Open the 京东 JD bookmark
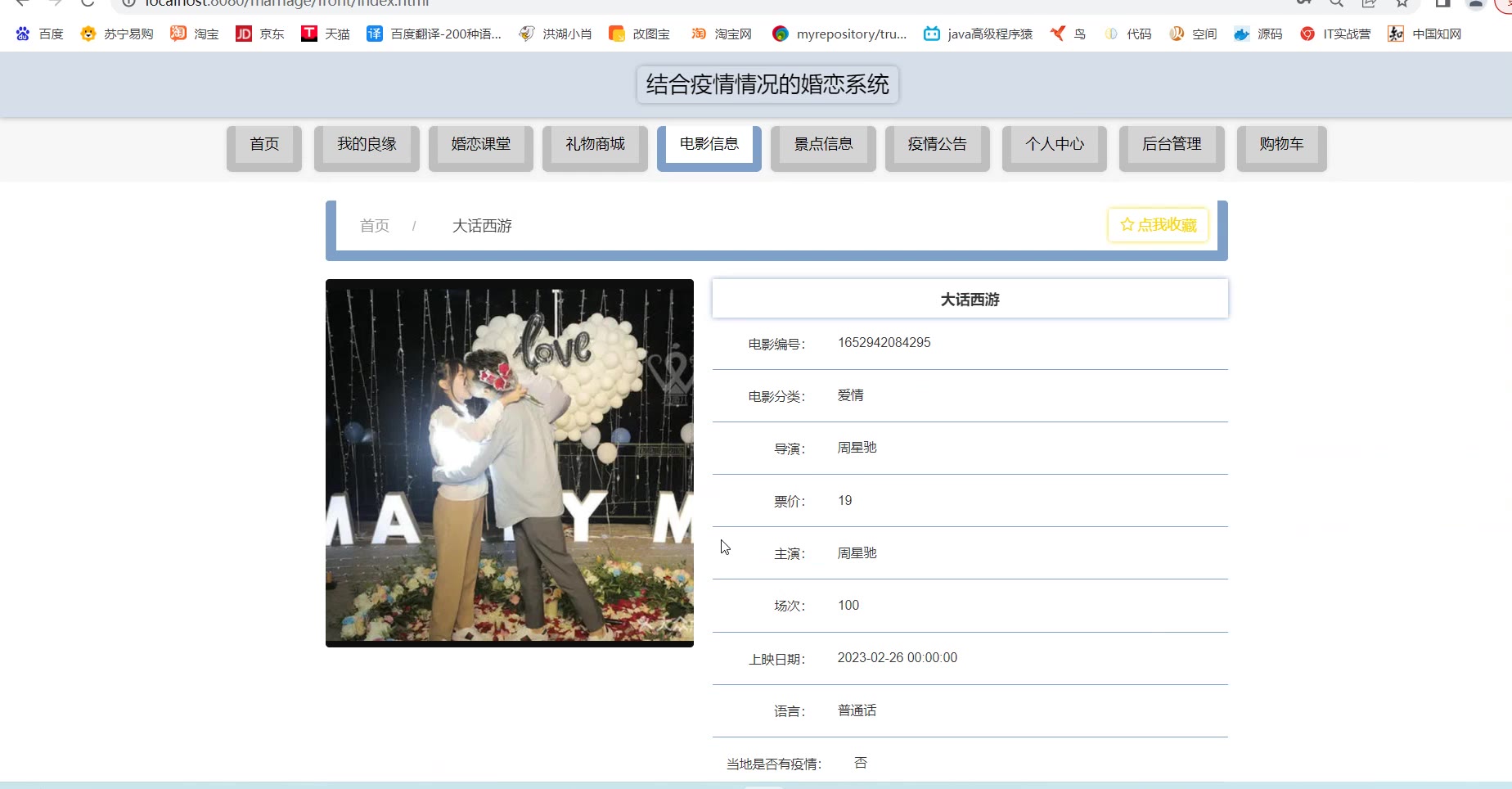 click(x=260, y=34)
